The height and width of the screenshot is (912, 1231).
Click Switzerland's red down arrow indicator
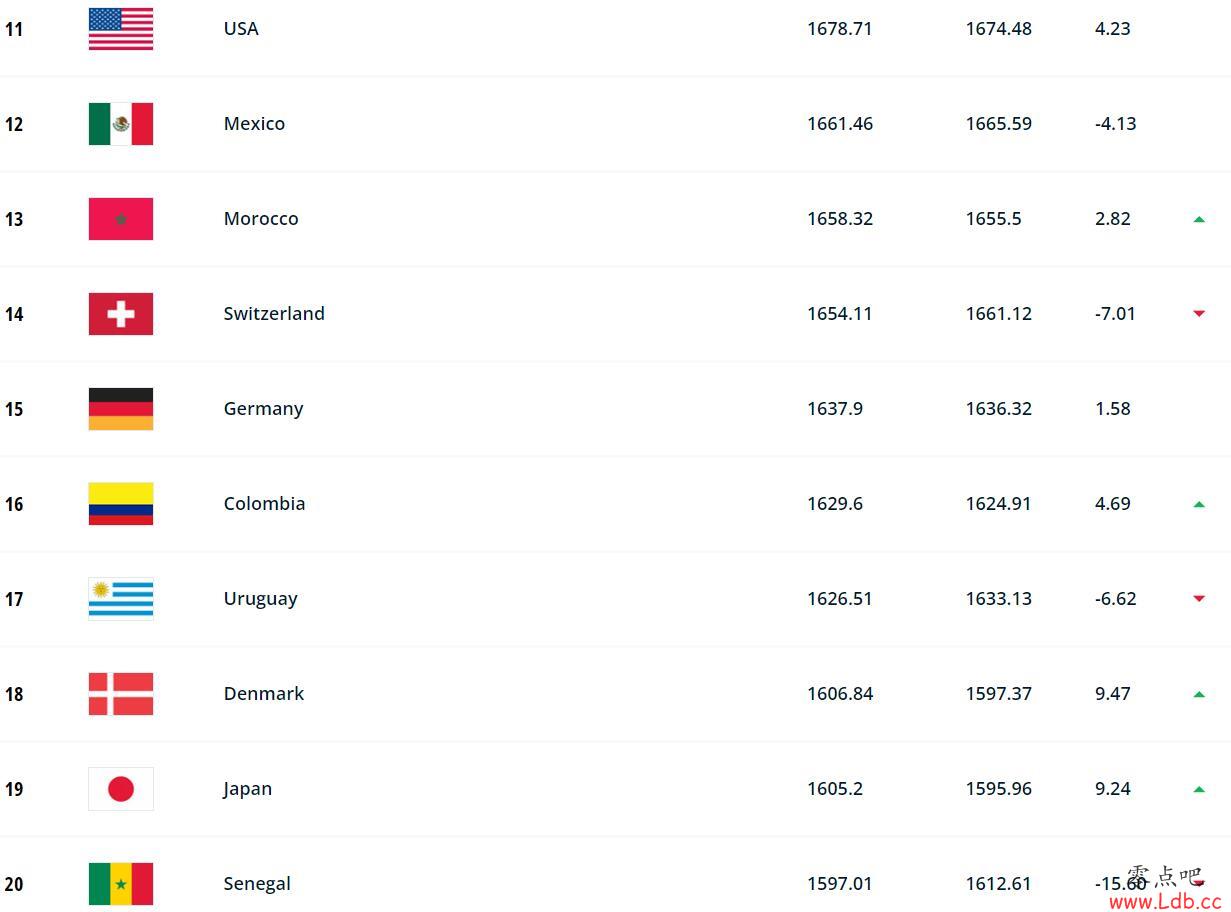[1199, 314]
